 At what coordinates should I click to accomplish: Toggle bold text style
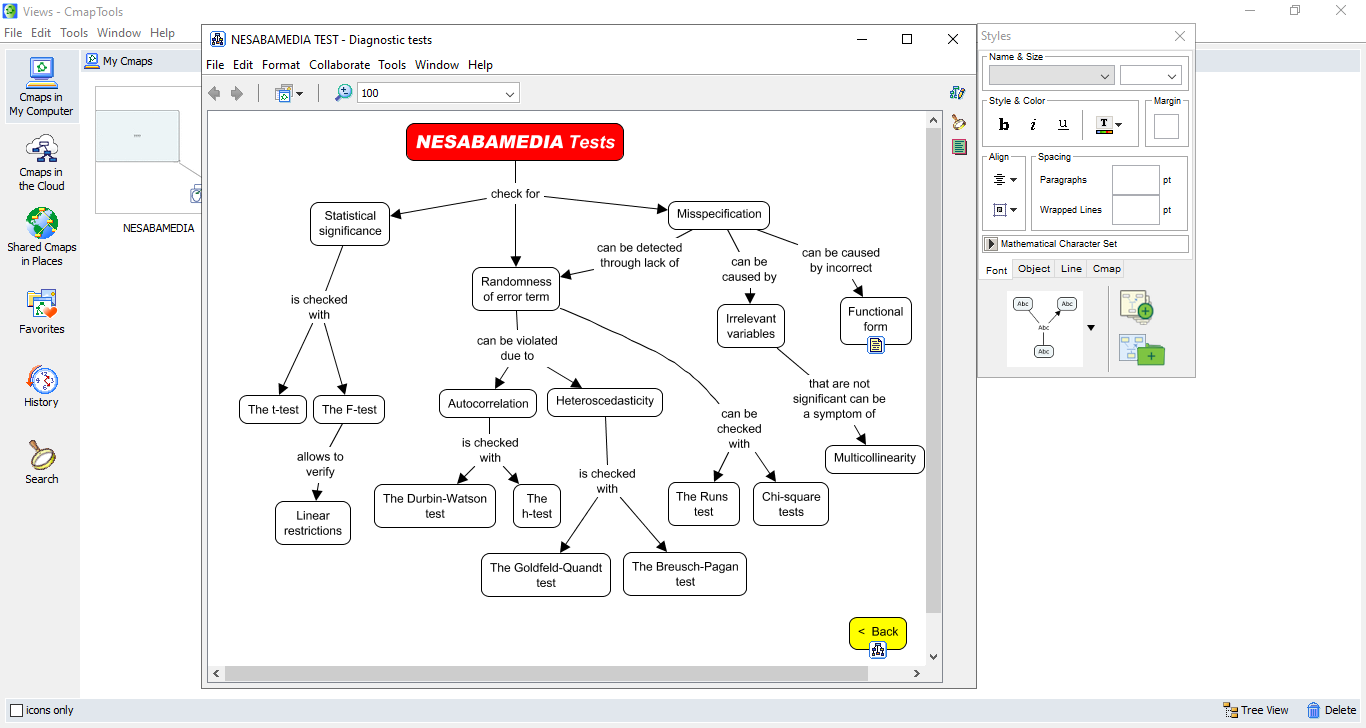coord(1004,125)
